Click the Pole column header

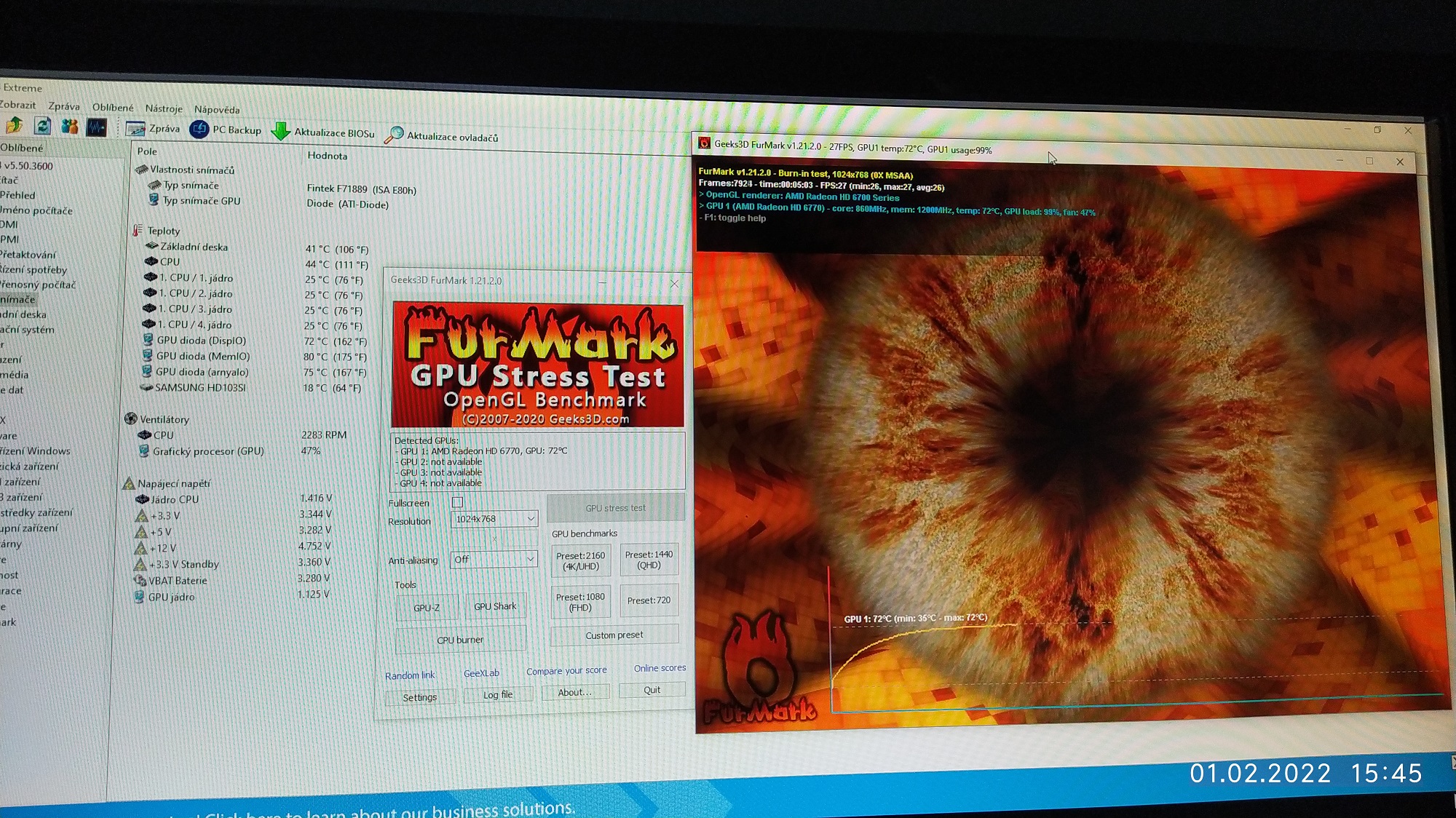click(147, 151)
